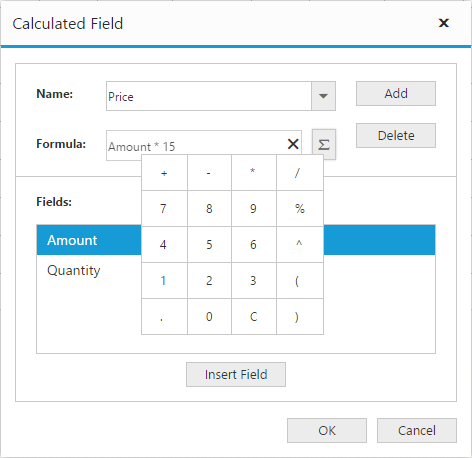Click the Delete button
Viewport: 472px width, 458px height.
point(396,136)
